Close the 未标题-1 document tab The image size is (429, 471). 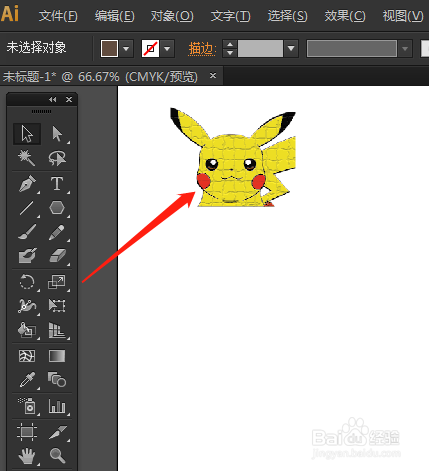(213, 76)
